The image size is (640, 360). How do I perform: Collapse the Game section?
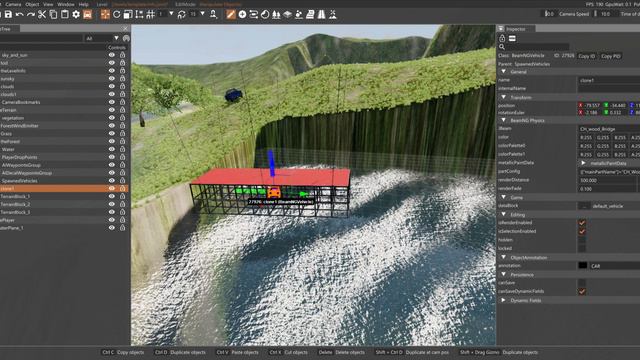(504, 197)
